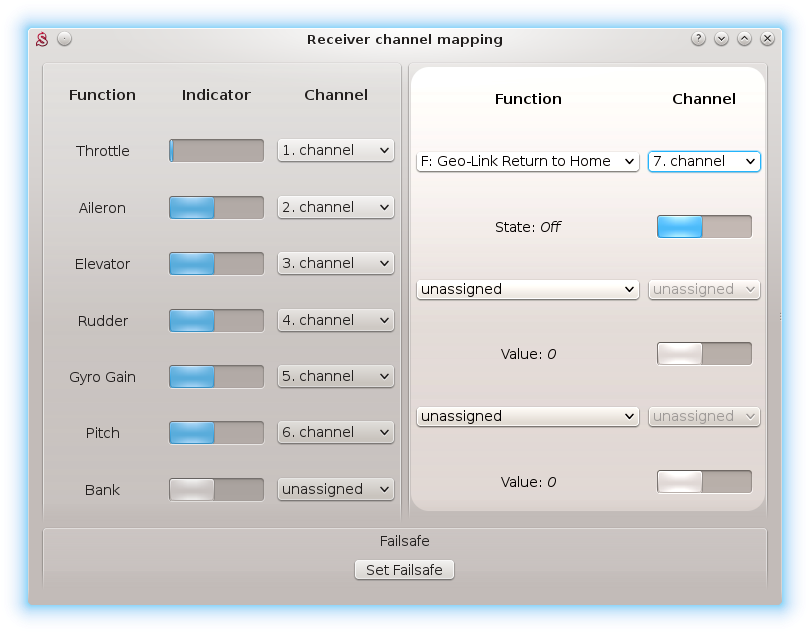Screen dimensions: 809x632
Task: Open the help question mark button
Action: coord(698,39)
